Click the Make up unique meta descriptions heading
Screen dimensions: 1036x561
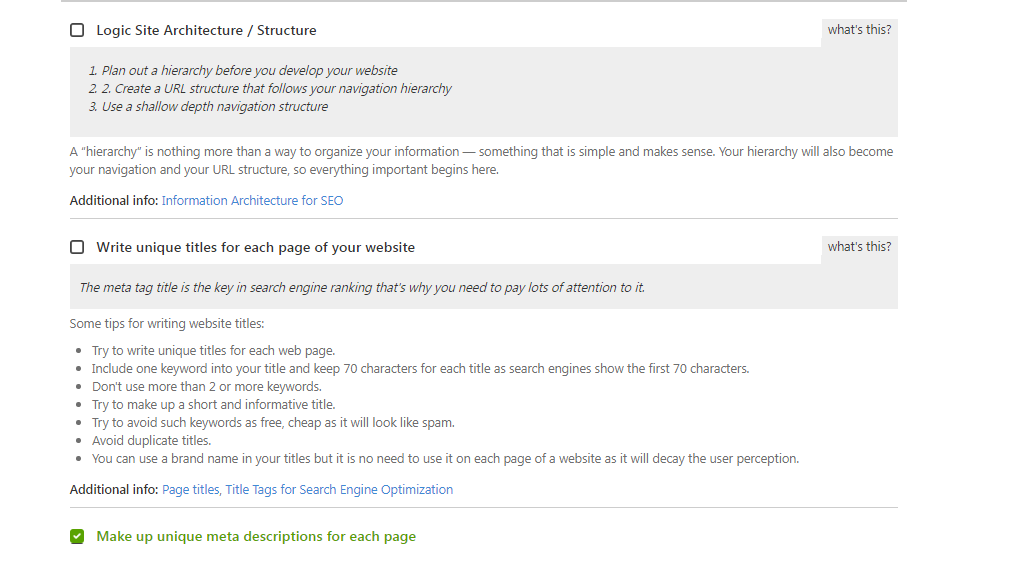pos(256,537)
